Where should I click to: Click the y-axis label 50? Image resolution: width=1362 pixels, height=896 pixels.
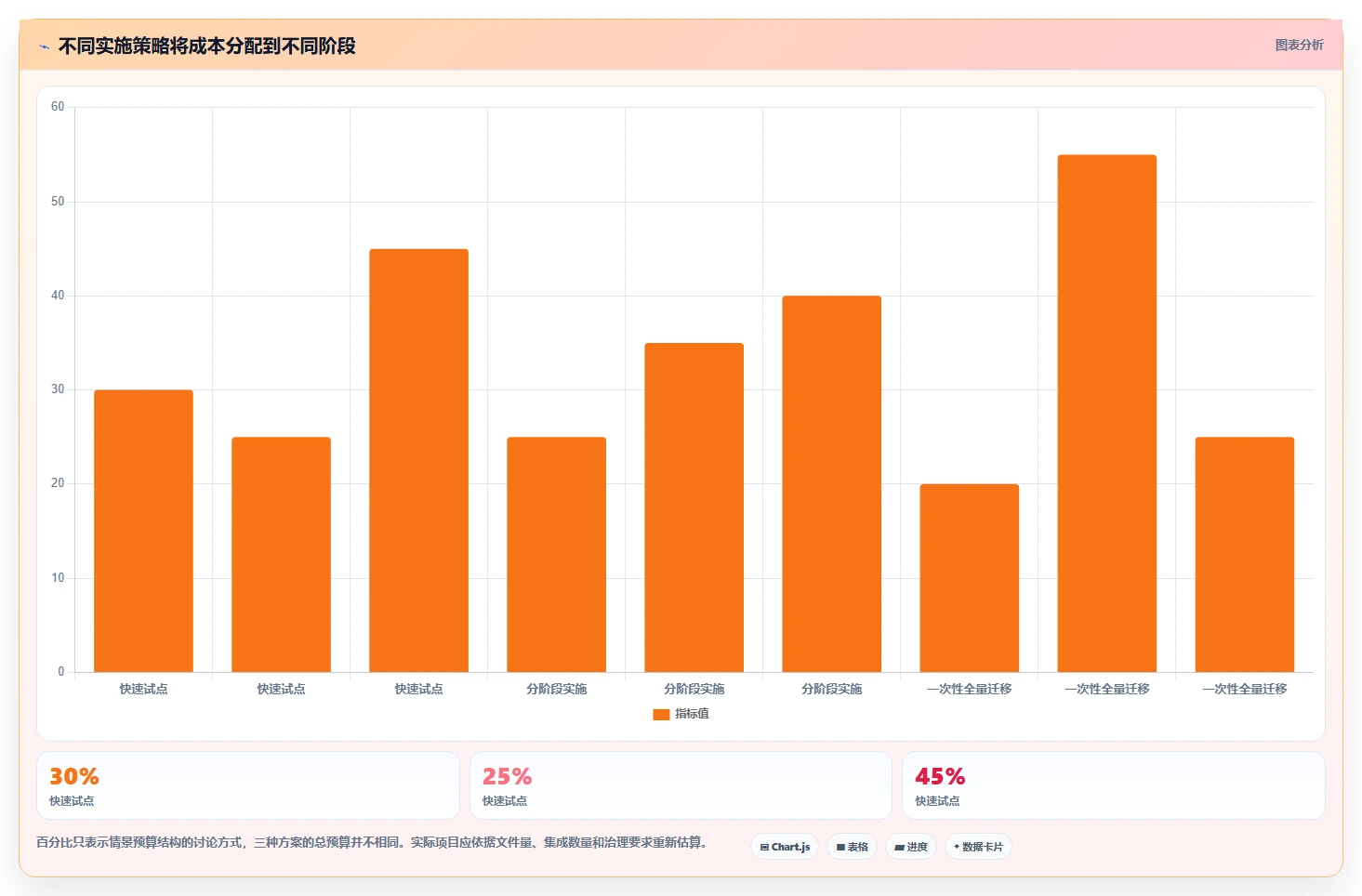[x=58, y=202]
